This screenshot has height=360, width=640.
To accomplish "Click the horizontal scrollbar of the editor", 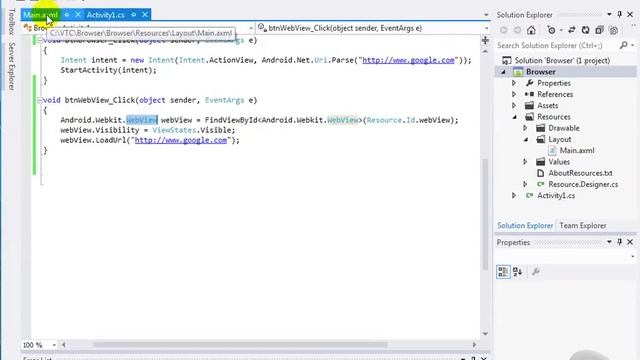I will click(x=240, y=345).
